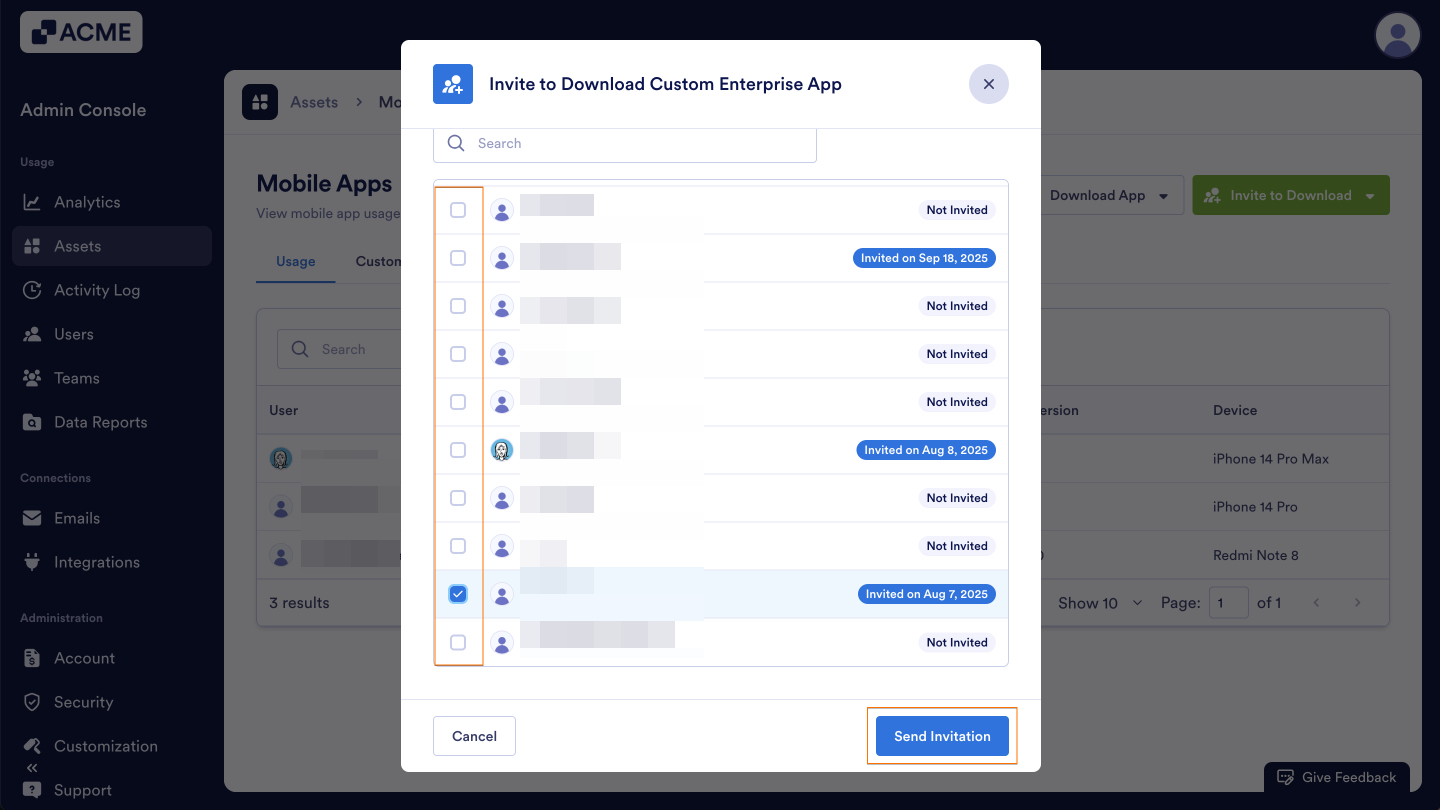The height and width of the screenshot is (810, 1440).
Task: Cancel the invitation dialog
Action: 474,736
